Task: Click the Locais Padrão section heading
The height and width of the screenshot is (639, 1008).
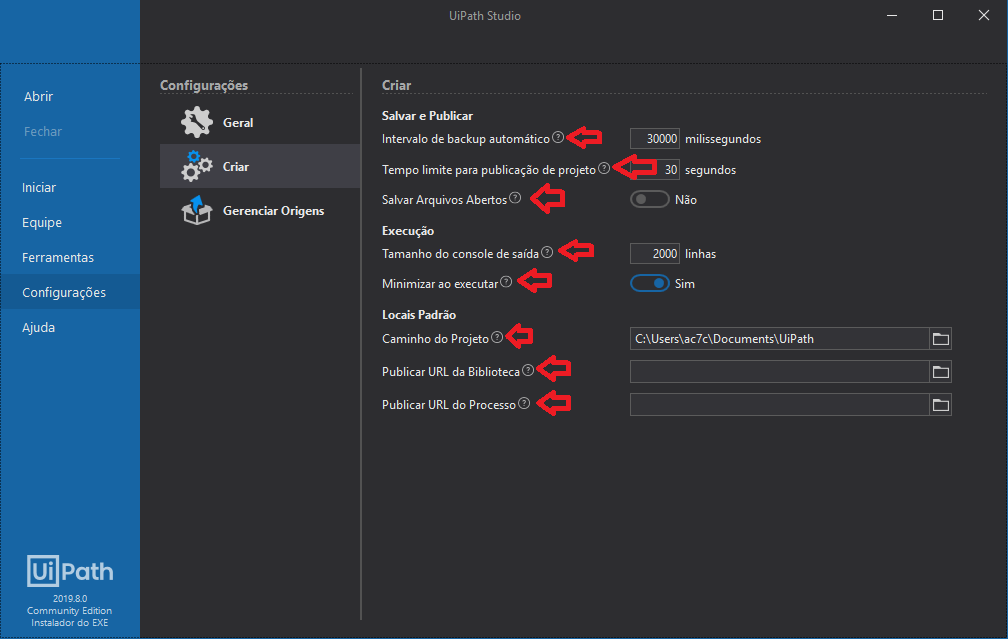Action: pos(418,315)
